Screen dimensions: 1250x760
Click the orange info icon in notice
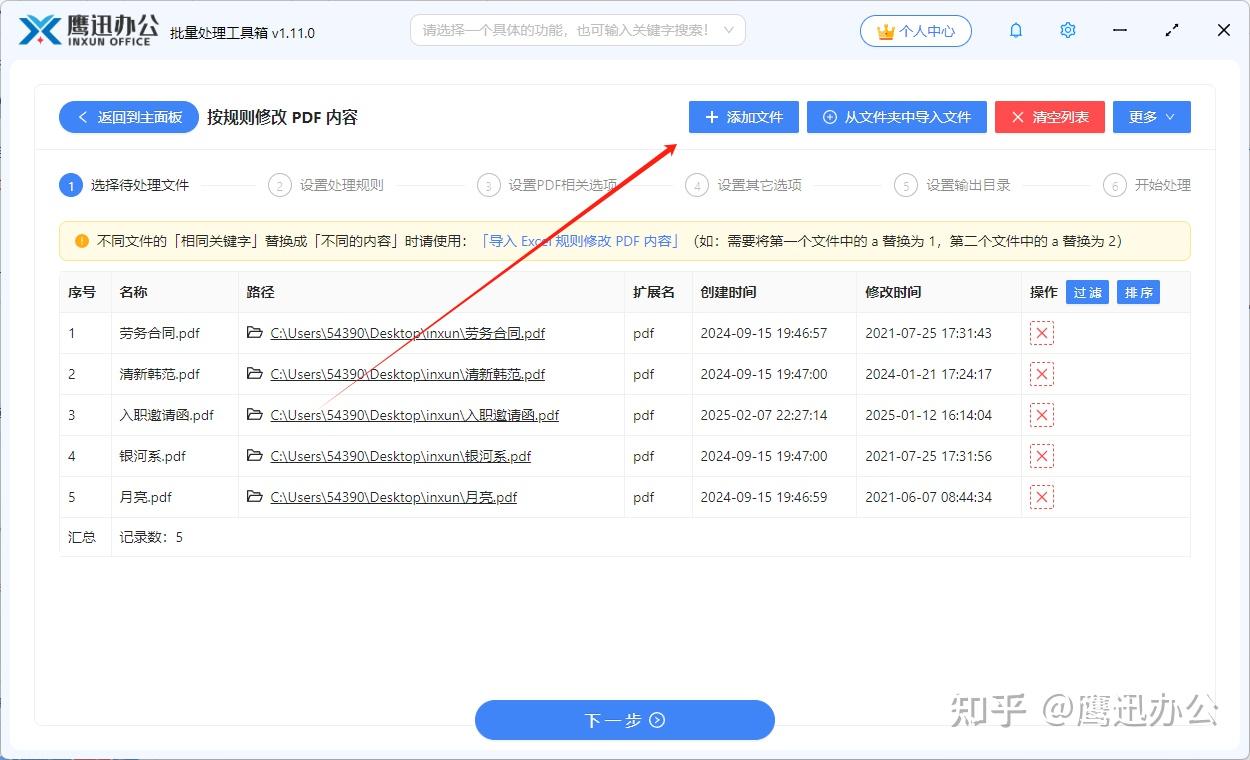coord(82,241)
